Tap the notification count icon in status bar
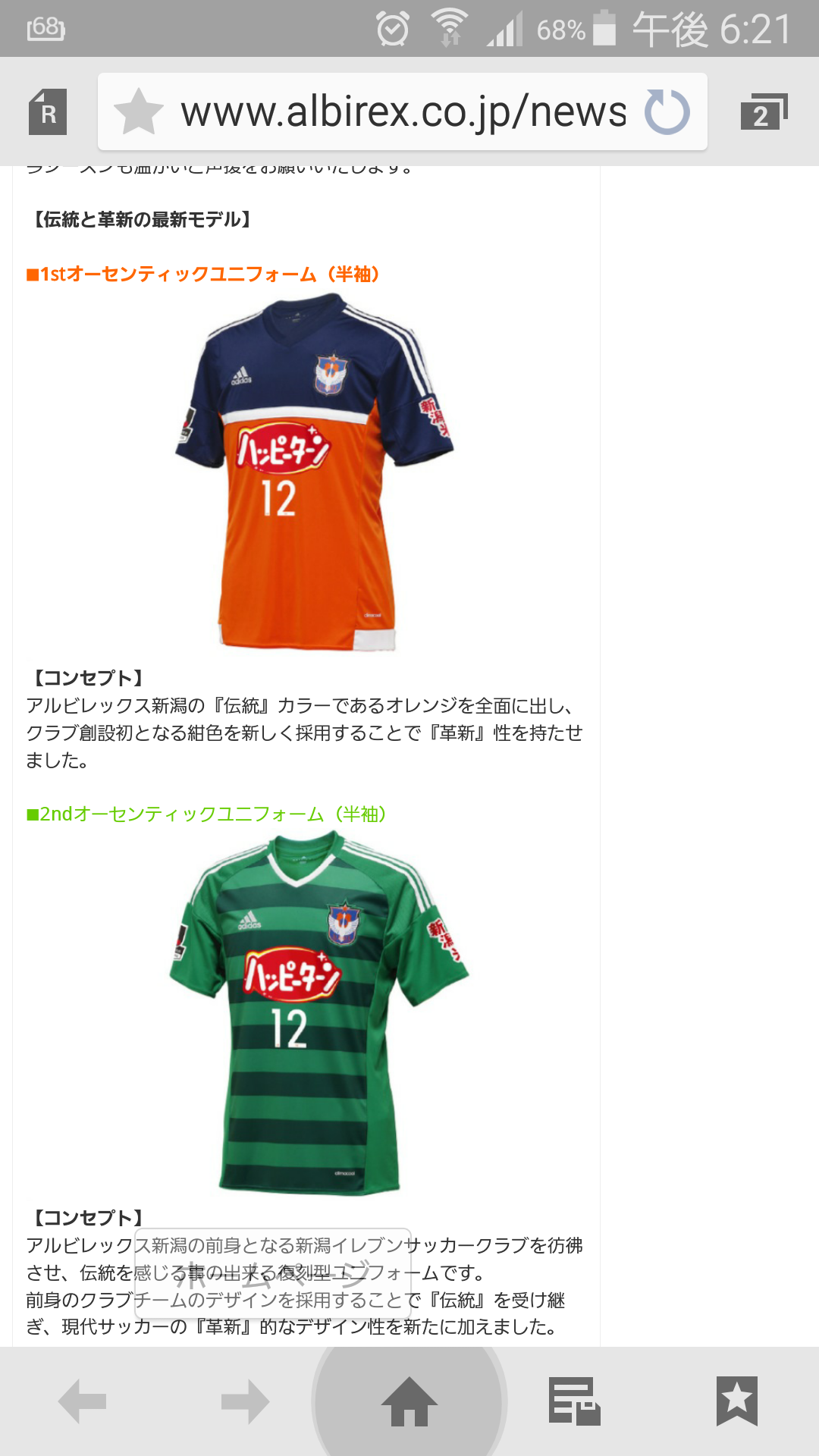Viewport: 819px width, 1456px height. (45, 28)
